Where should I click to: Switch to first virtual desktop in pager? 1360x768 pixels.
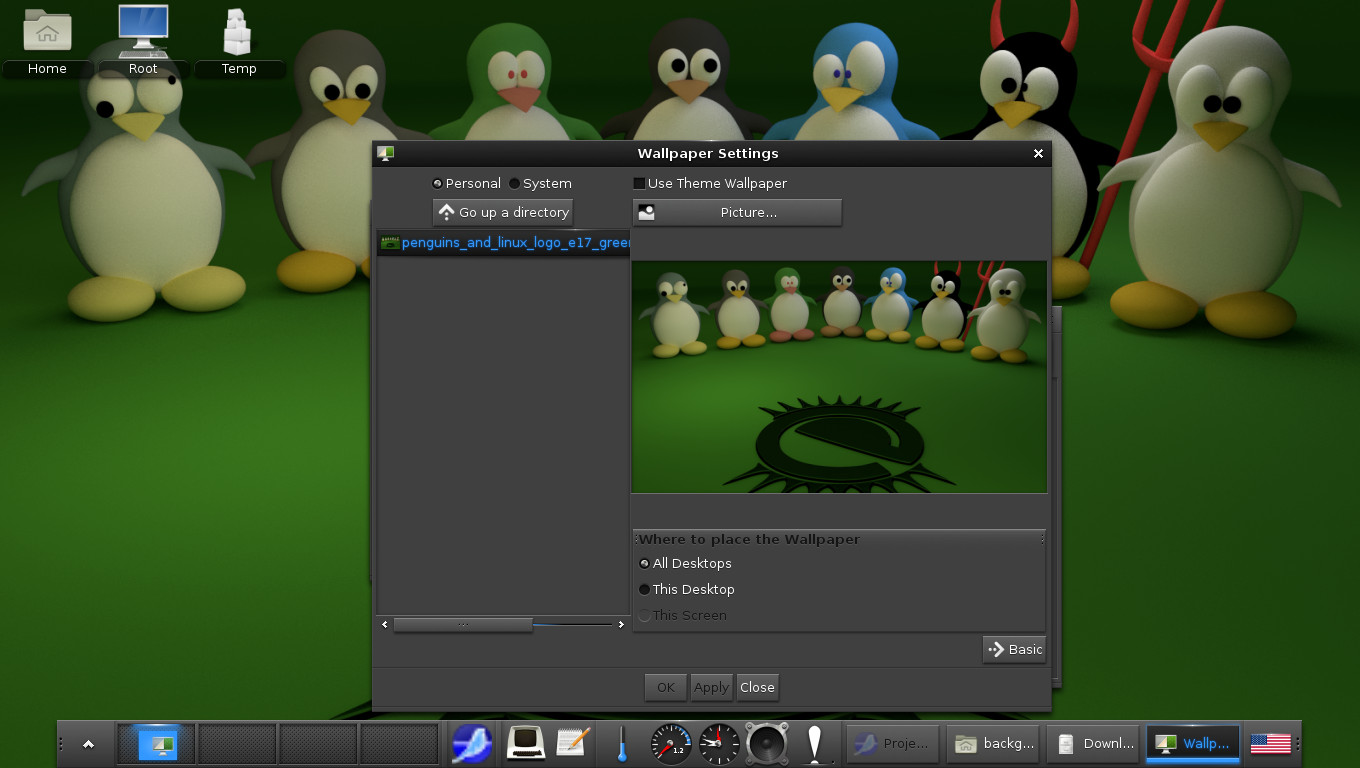click(157, 744)
